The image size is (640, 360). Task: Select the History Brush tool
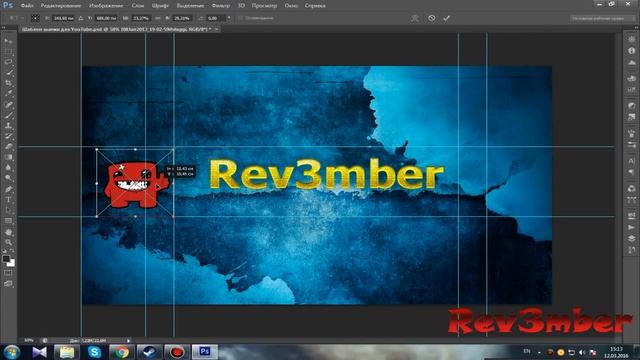(x=8, y=136)
